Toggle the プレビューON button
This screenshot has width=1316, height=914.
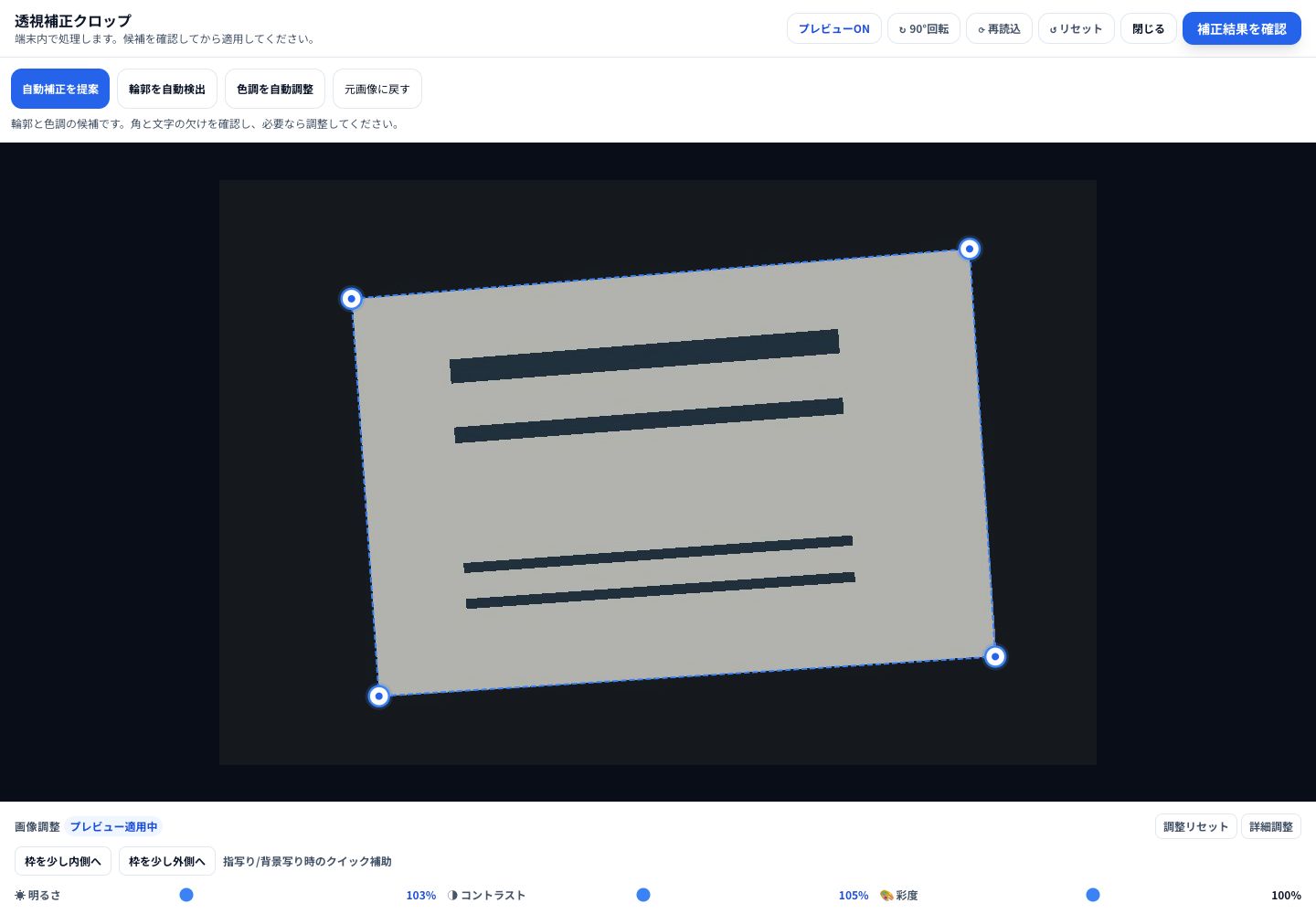click(833, 28)
